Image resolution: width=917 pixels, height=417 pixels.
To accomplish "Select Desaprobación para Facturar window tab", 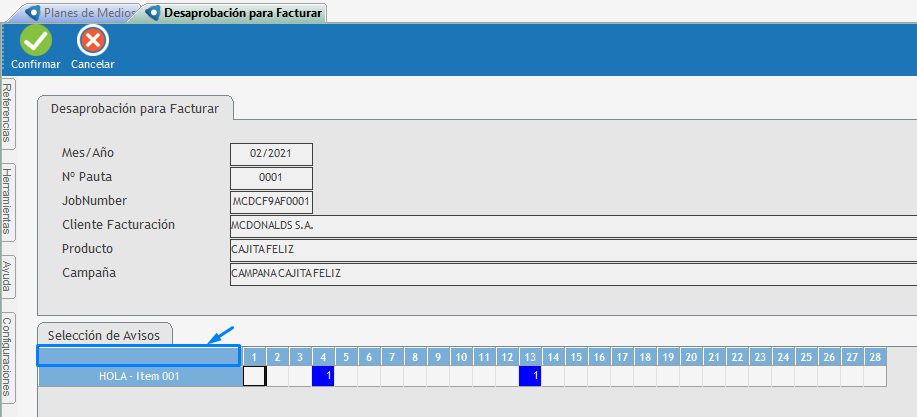I will click(236, 13).
